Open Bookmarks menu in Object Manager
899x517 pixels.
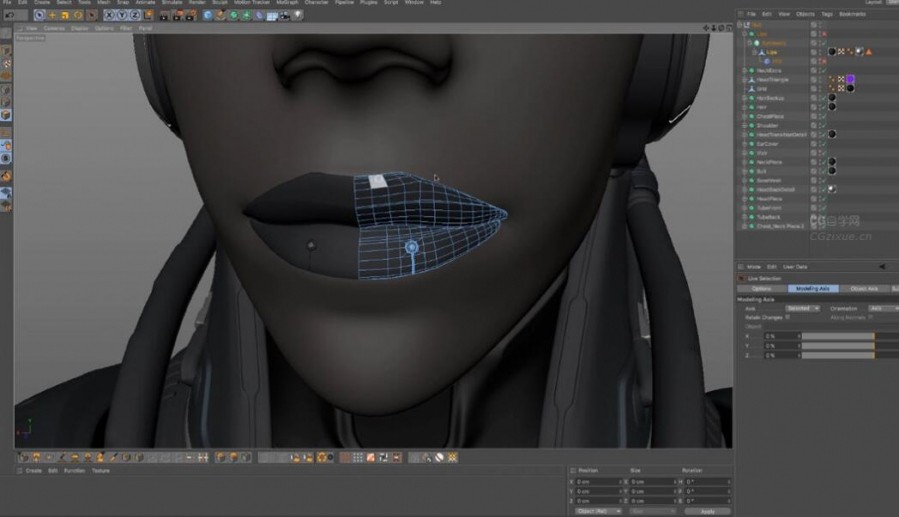click(x=853, y=14)
